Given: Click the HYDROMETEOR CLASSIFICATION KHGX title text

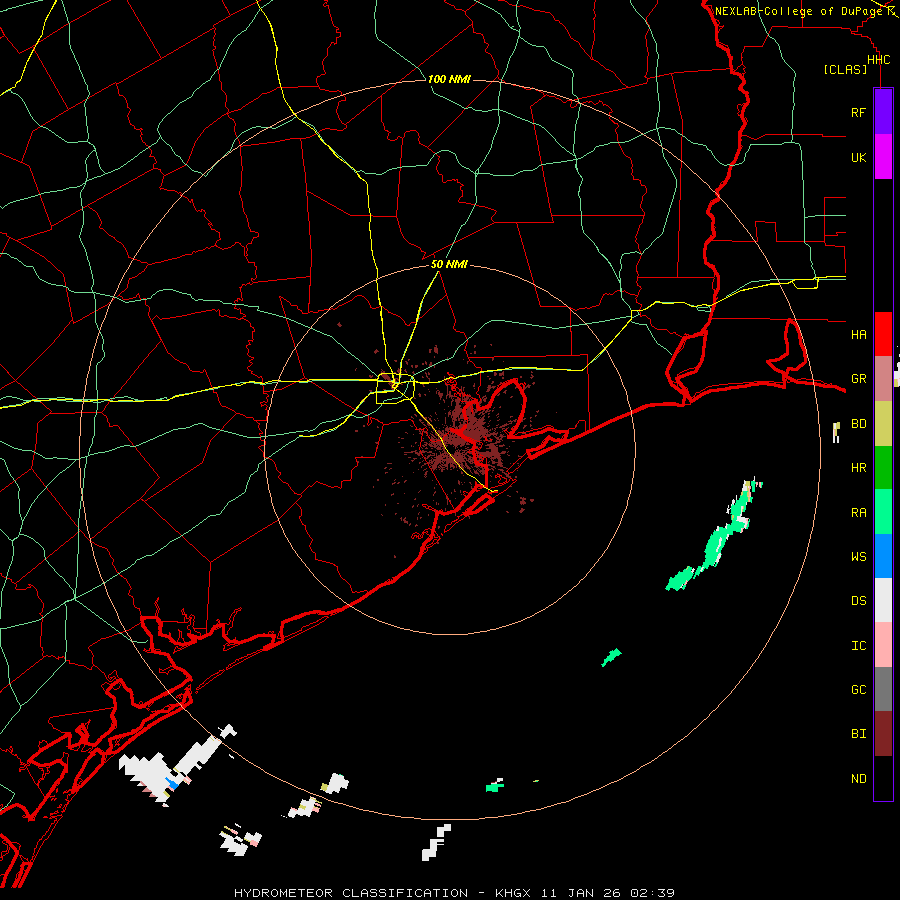Looking at the screenshot, I should 454,893.
